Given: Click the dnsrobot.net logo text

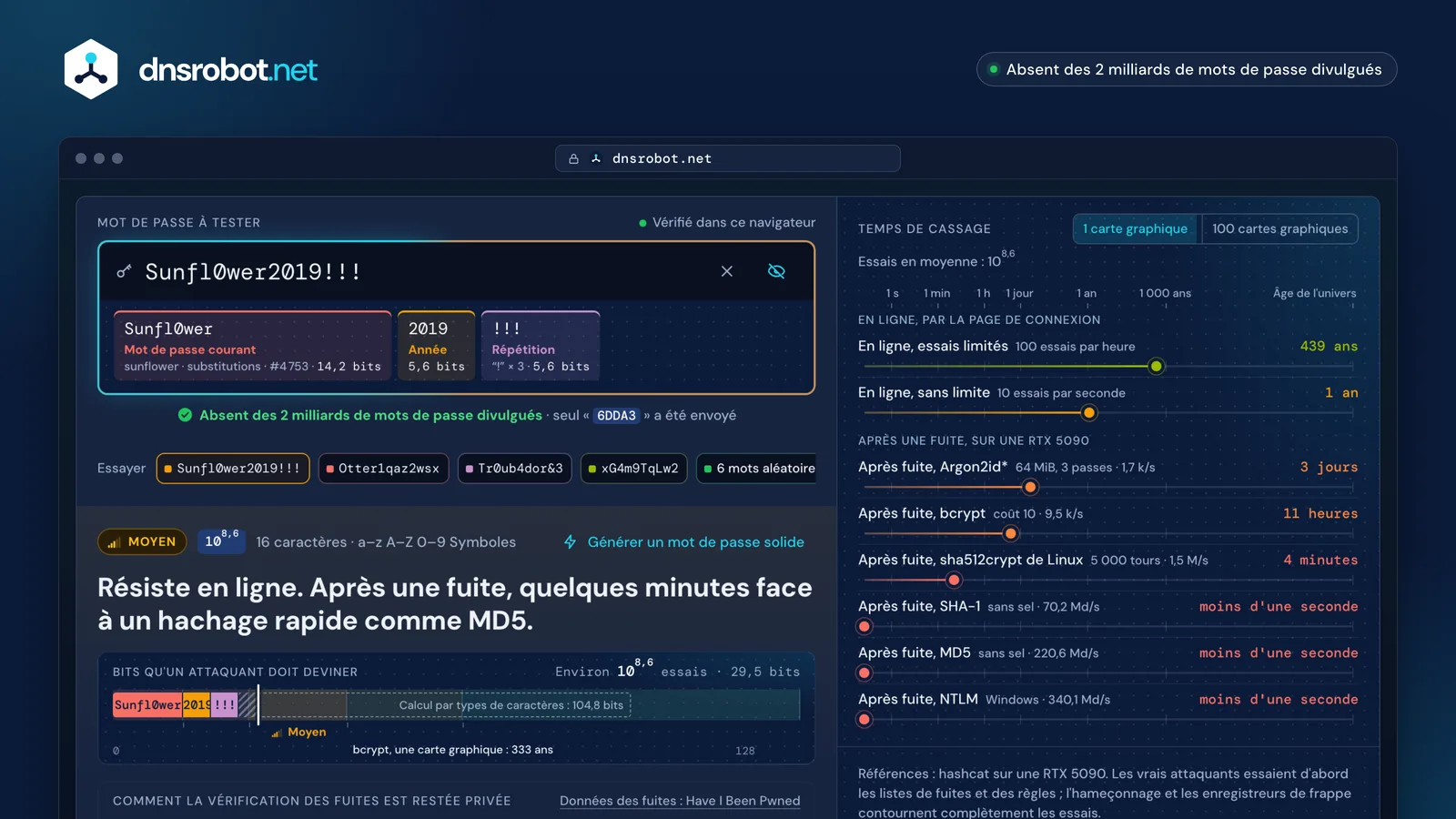Looking at the screenshot, I should tap(227, 69).
